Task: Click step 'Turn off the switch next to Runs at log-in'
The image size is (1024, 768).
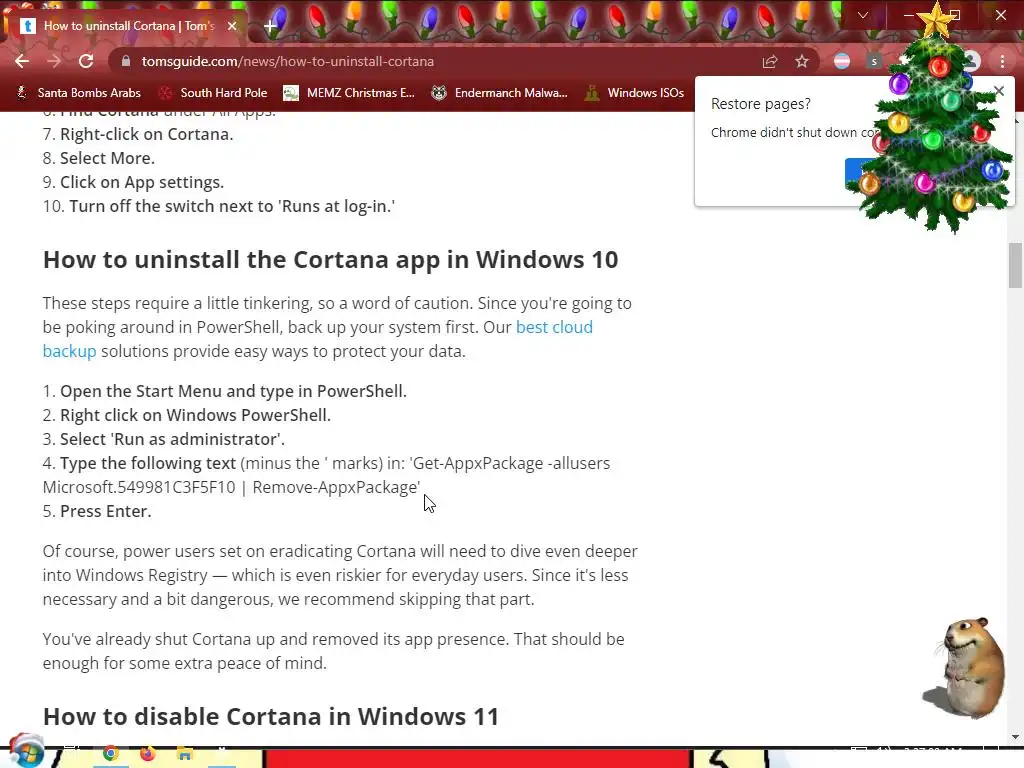Action: click(x=232, y=206)
